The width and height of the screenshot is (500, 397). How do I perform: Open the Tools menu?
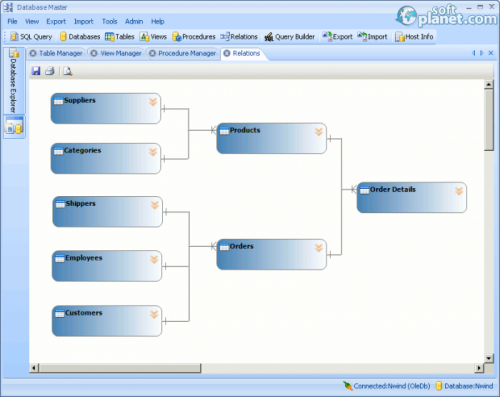point(110,21)
